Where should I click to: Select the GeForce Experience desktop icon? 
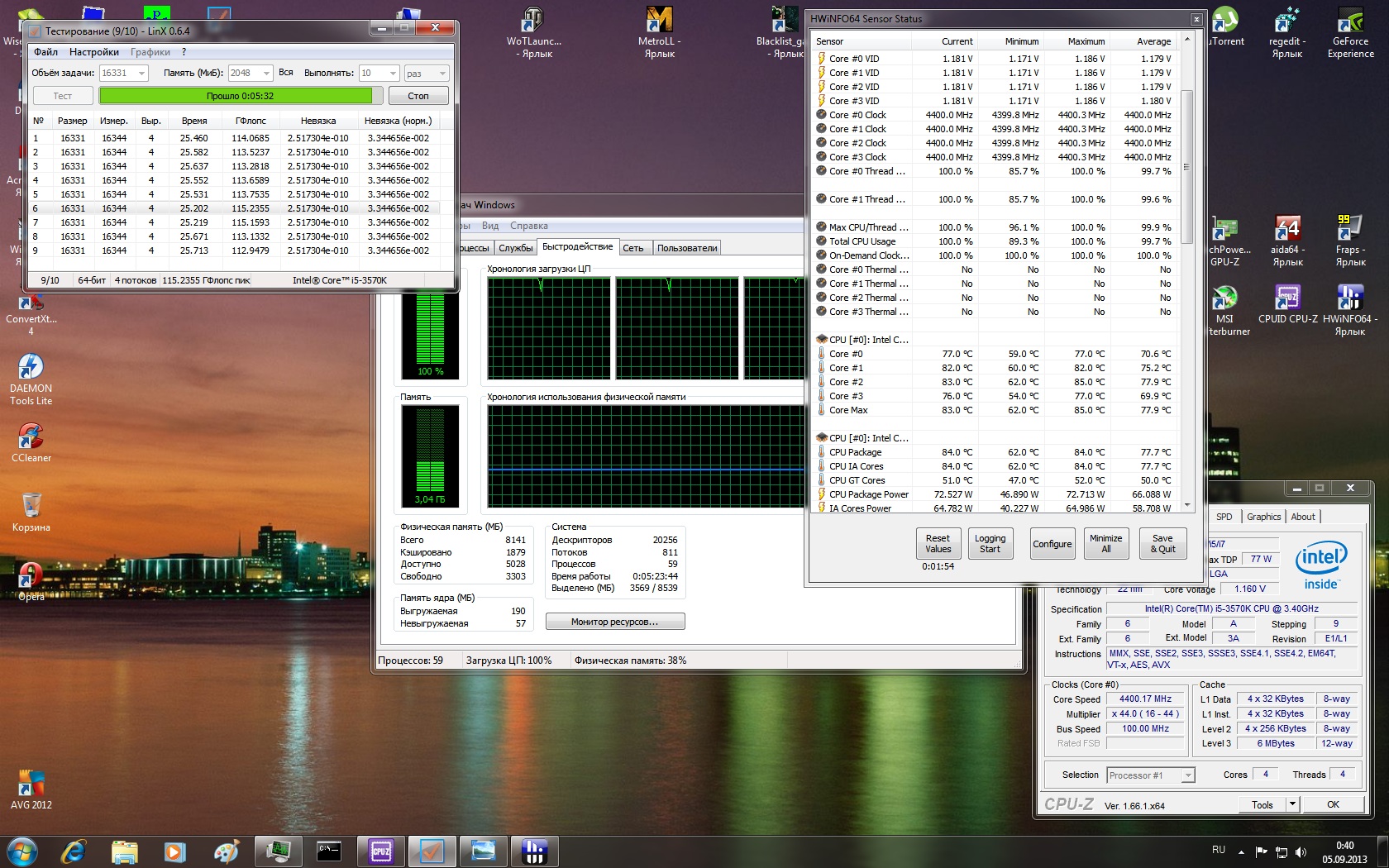click(1351, 32)
